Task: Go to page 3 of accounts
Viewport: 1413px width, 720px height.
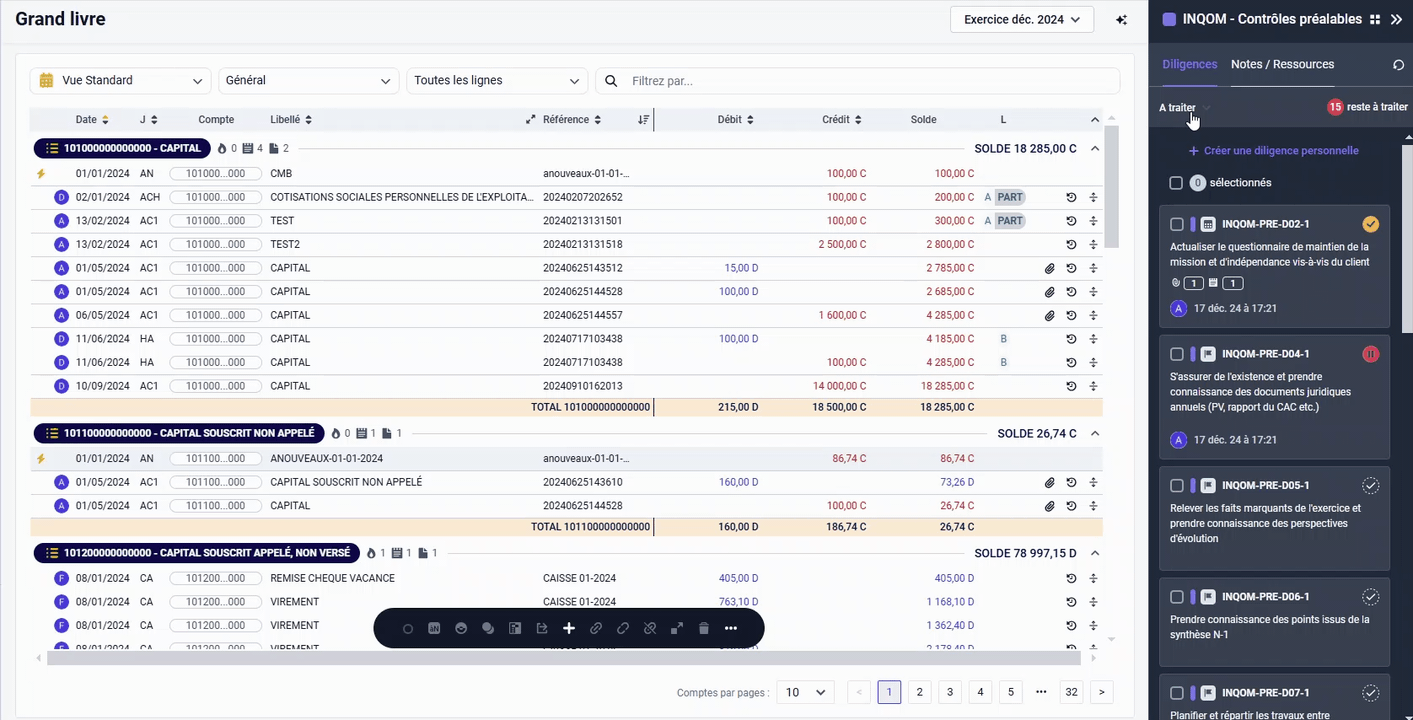Action: pos(950,692)
